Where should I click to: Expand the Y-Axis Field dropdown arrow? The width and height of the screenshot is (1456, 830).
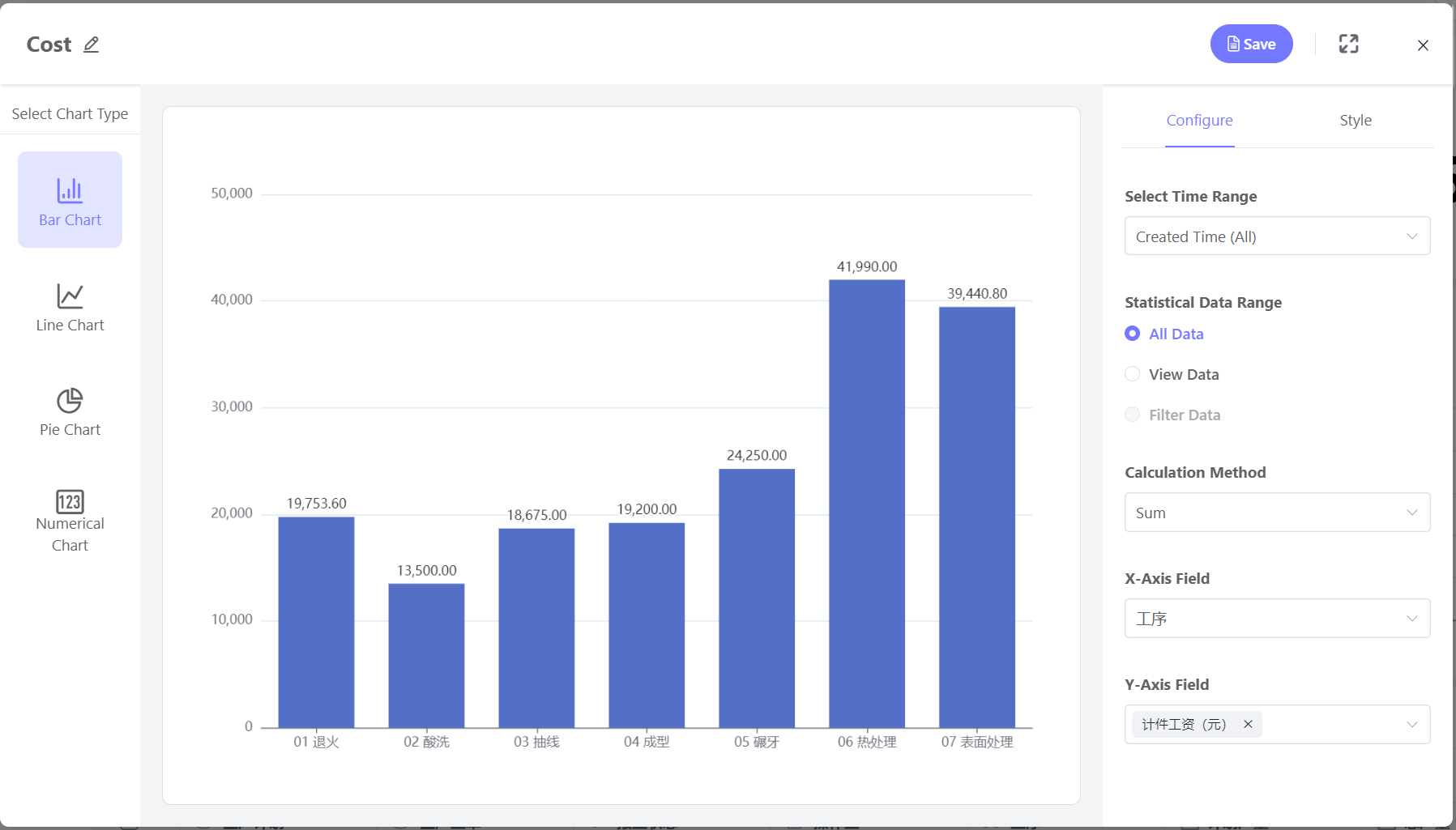click(x=1412, y=725)
